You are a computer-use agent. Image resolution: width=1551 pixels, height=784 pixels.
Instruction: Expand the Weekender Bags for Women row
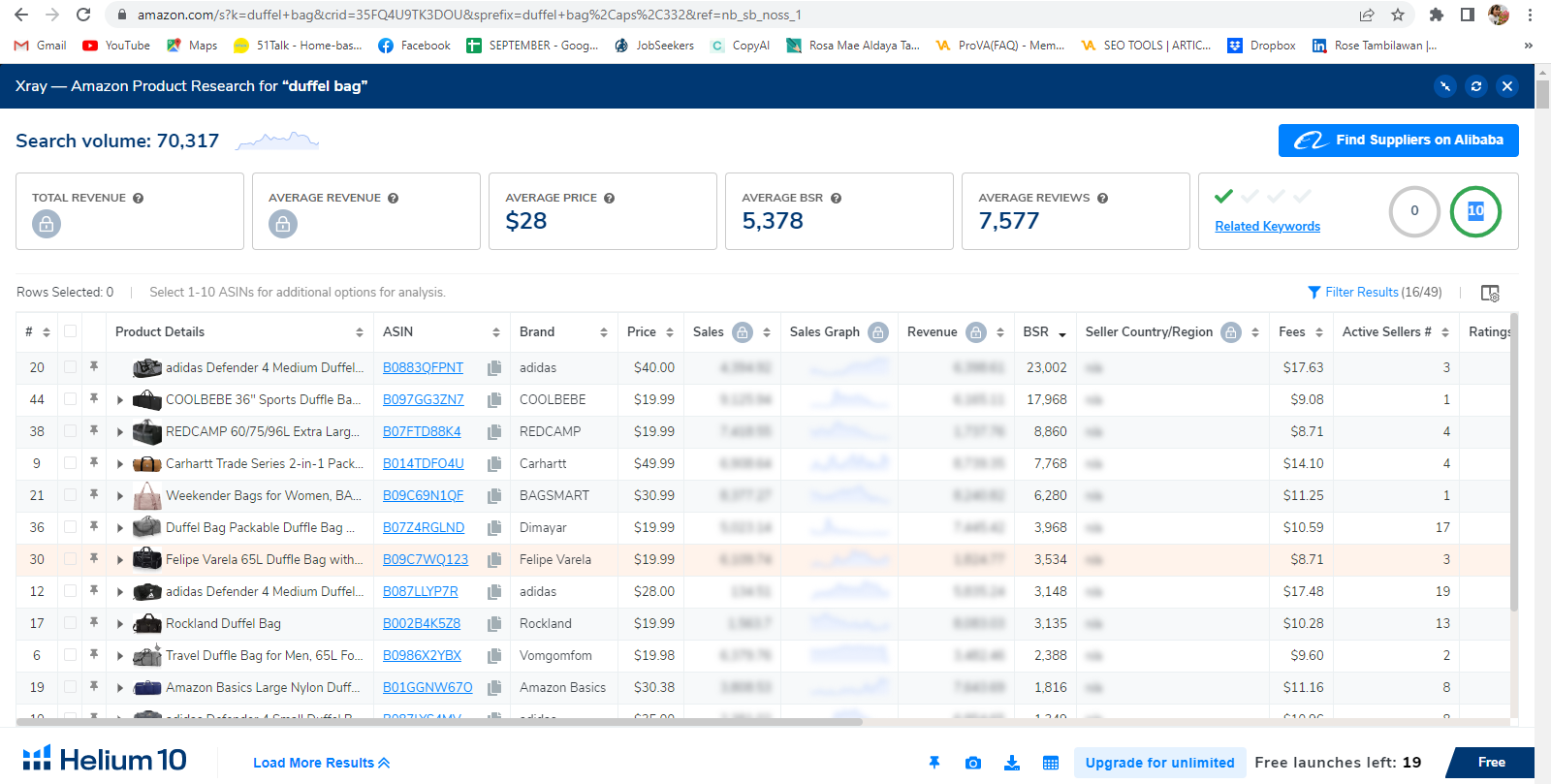point(120,496)
